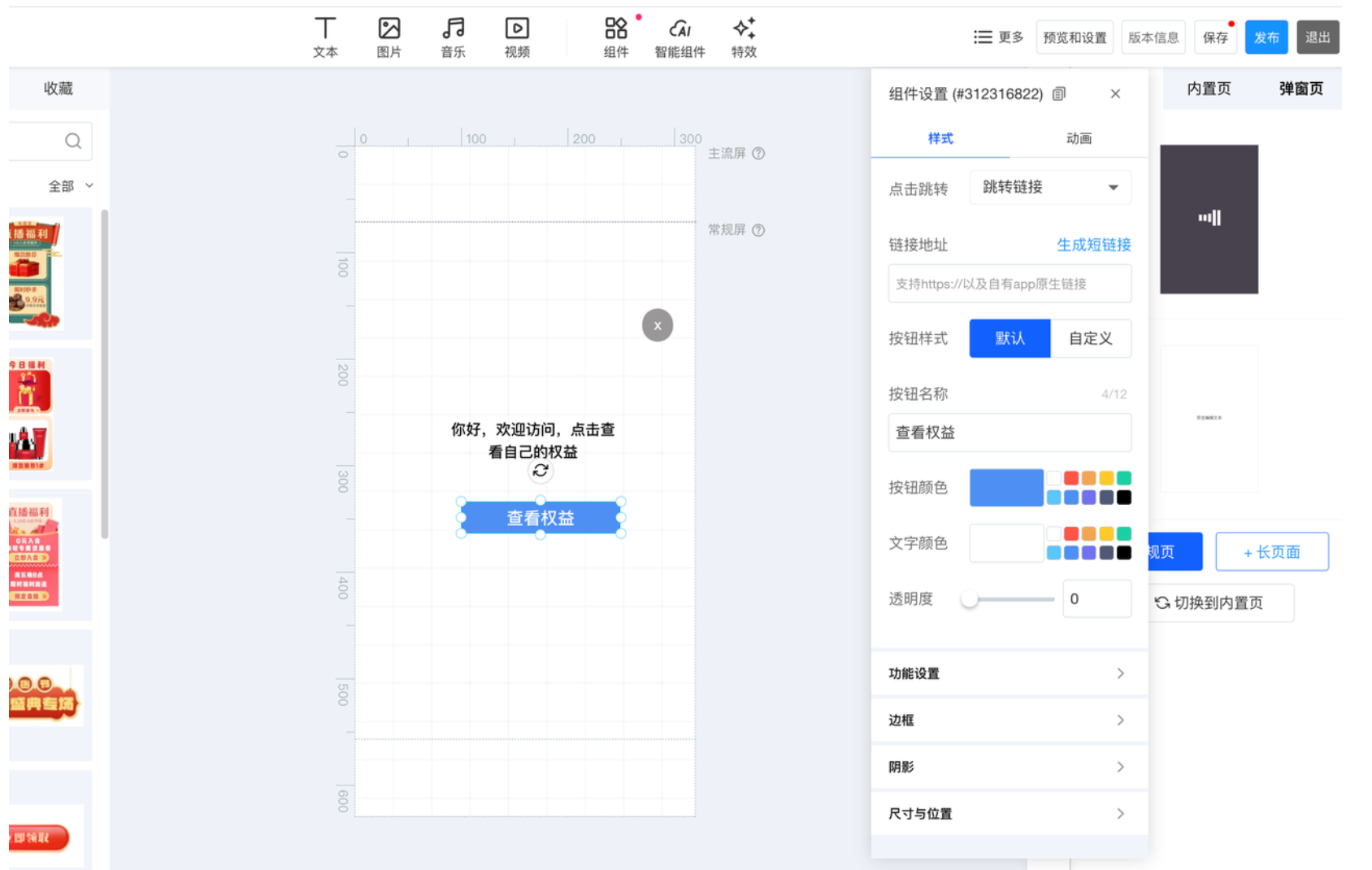Click the search magnifier in sidebar
This screenshot has width=1372, height=870.
click(73, 141)
